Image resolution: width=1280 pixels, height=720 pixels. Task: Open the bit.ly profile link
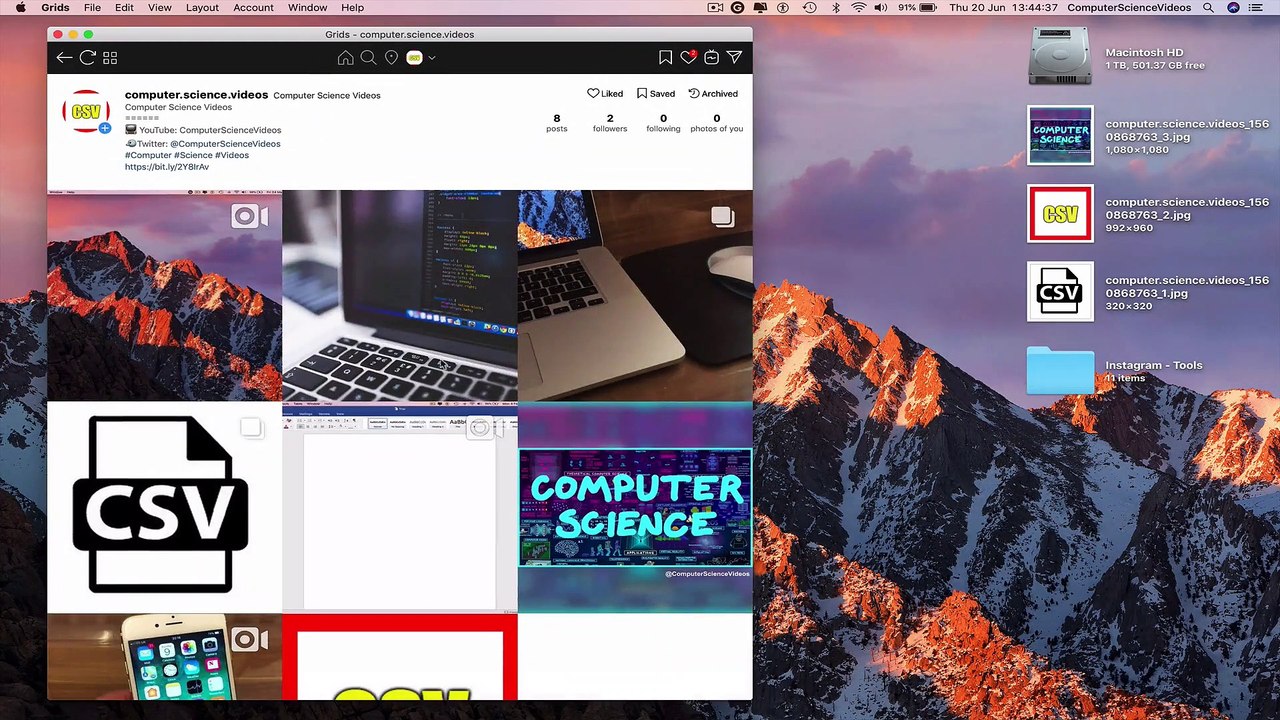(x=167, y=167)
